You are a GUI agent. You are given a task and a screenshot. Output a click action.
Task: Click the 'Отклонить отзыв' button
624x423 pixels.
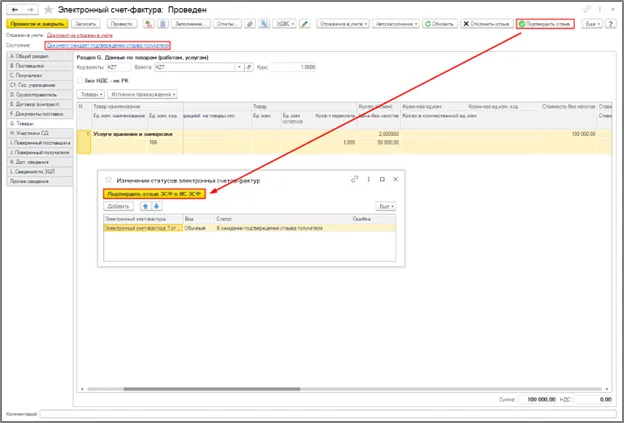click(x=487, y=24)
